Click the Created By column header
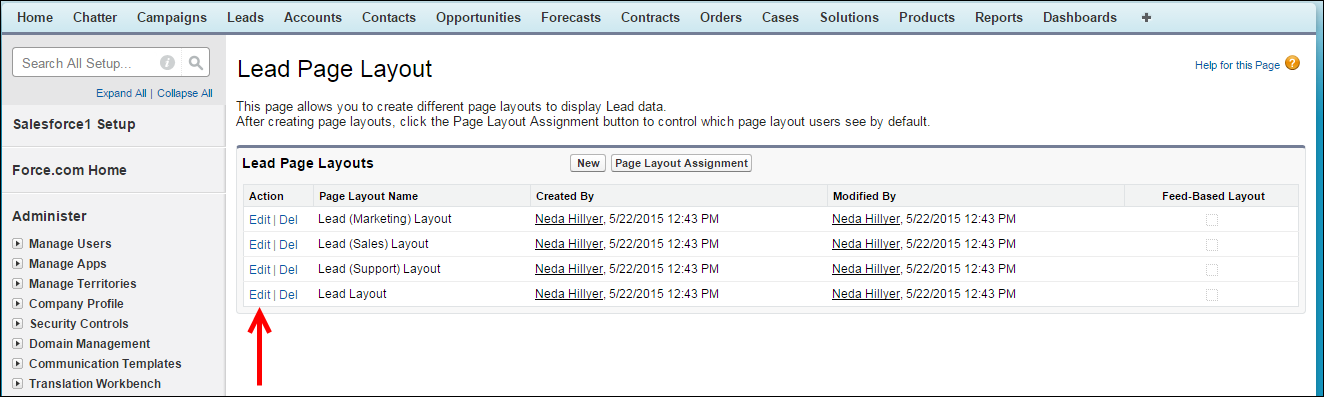 click(x=565, y=196)
